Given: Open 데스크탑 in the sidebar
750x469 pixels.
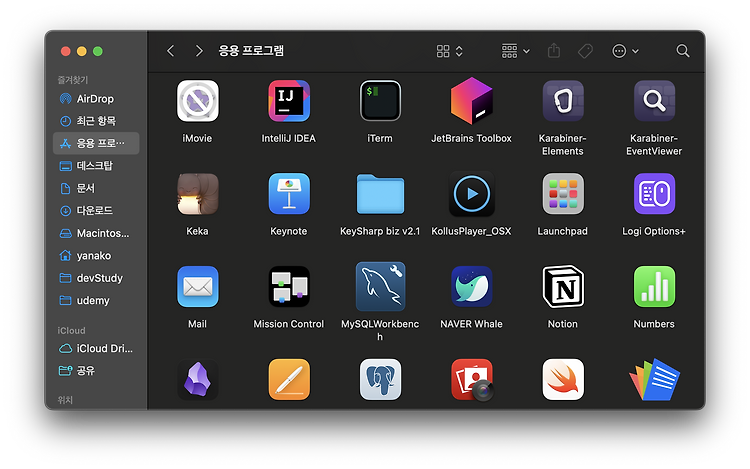Looking at the screenshot, I should click(x=96, y=166).
